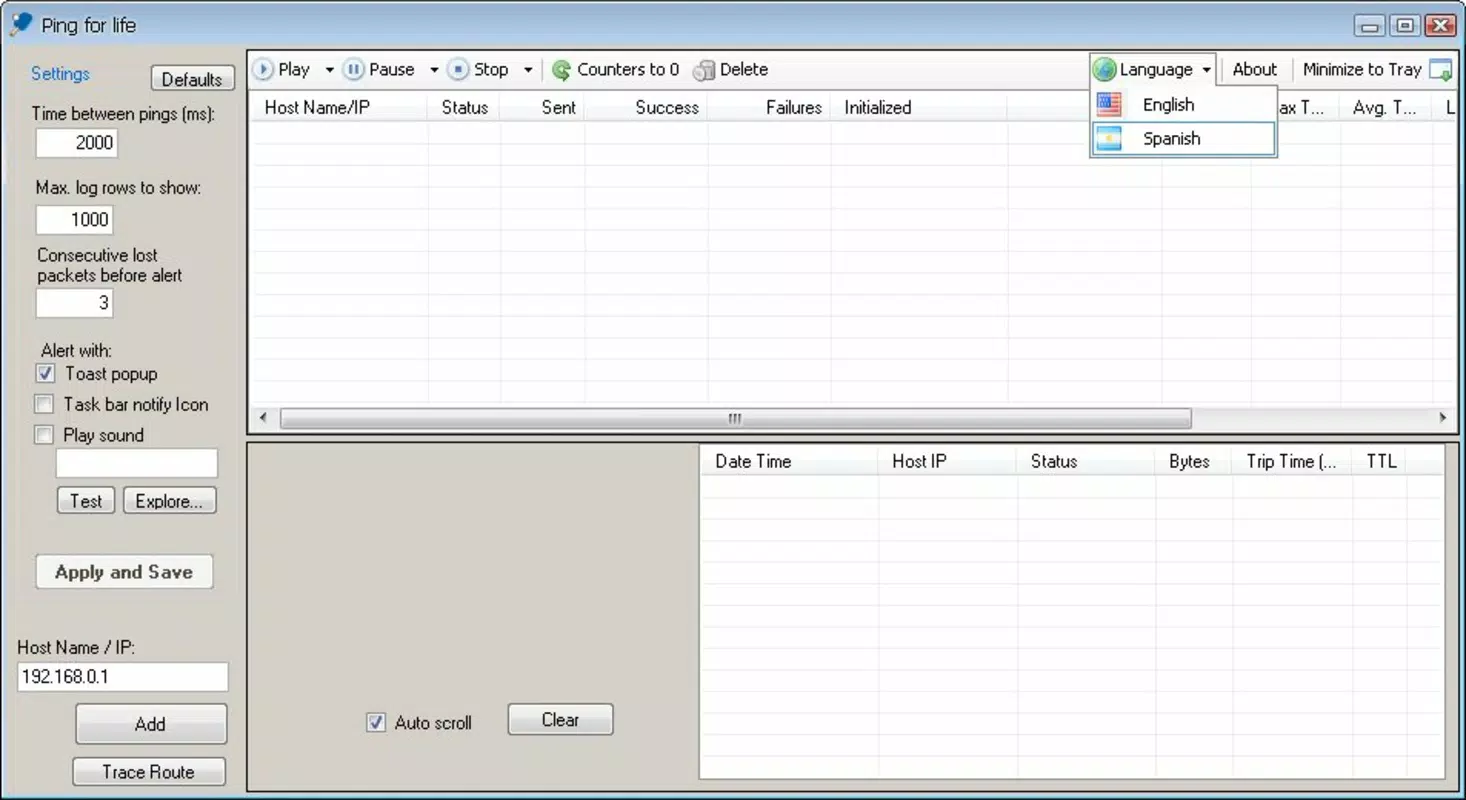The height and width of the screenshot is (800, 1466).
Task: Click the Language globe icon
Action: click(x=1105, y=70)
